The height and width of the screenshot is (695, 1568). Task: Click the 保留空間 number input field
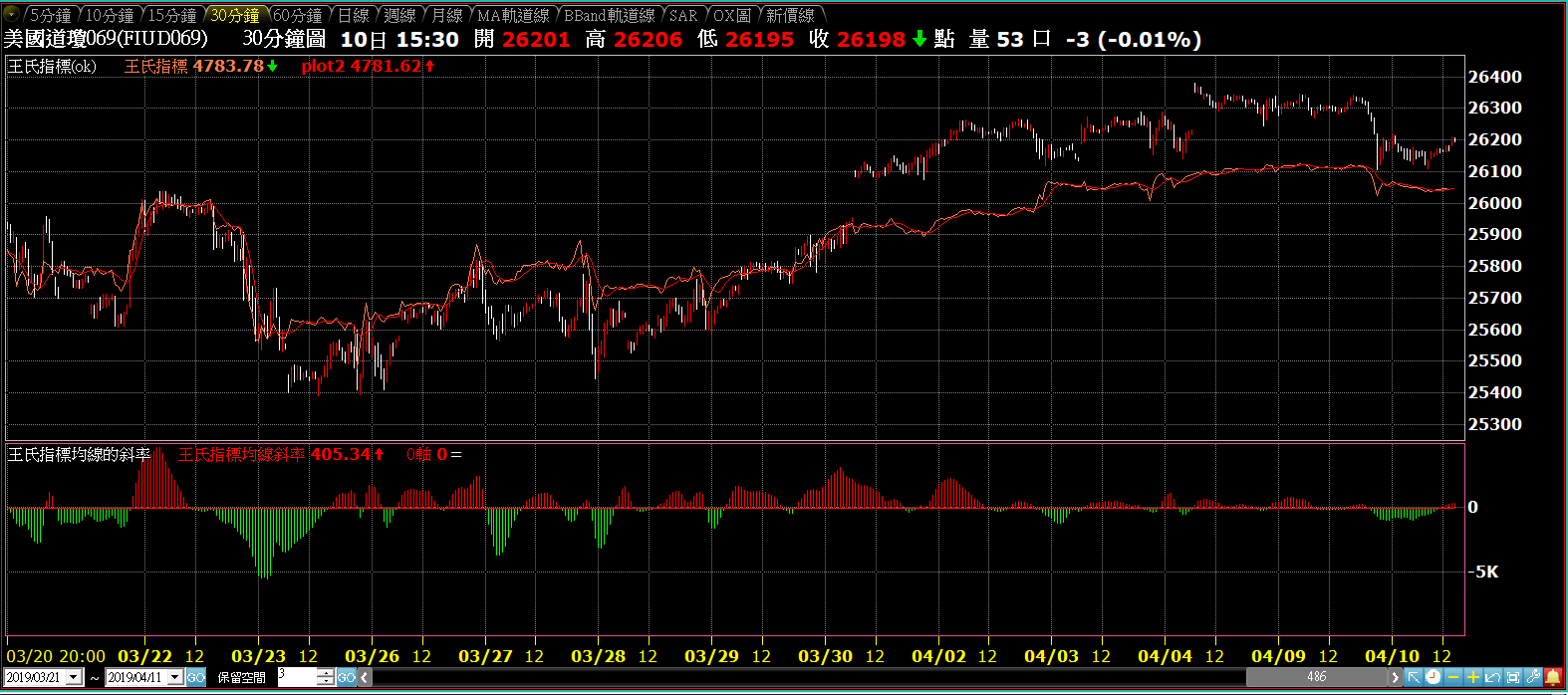tap(297, 677)
